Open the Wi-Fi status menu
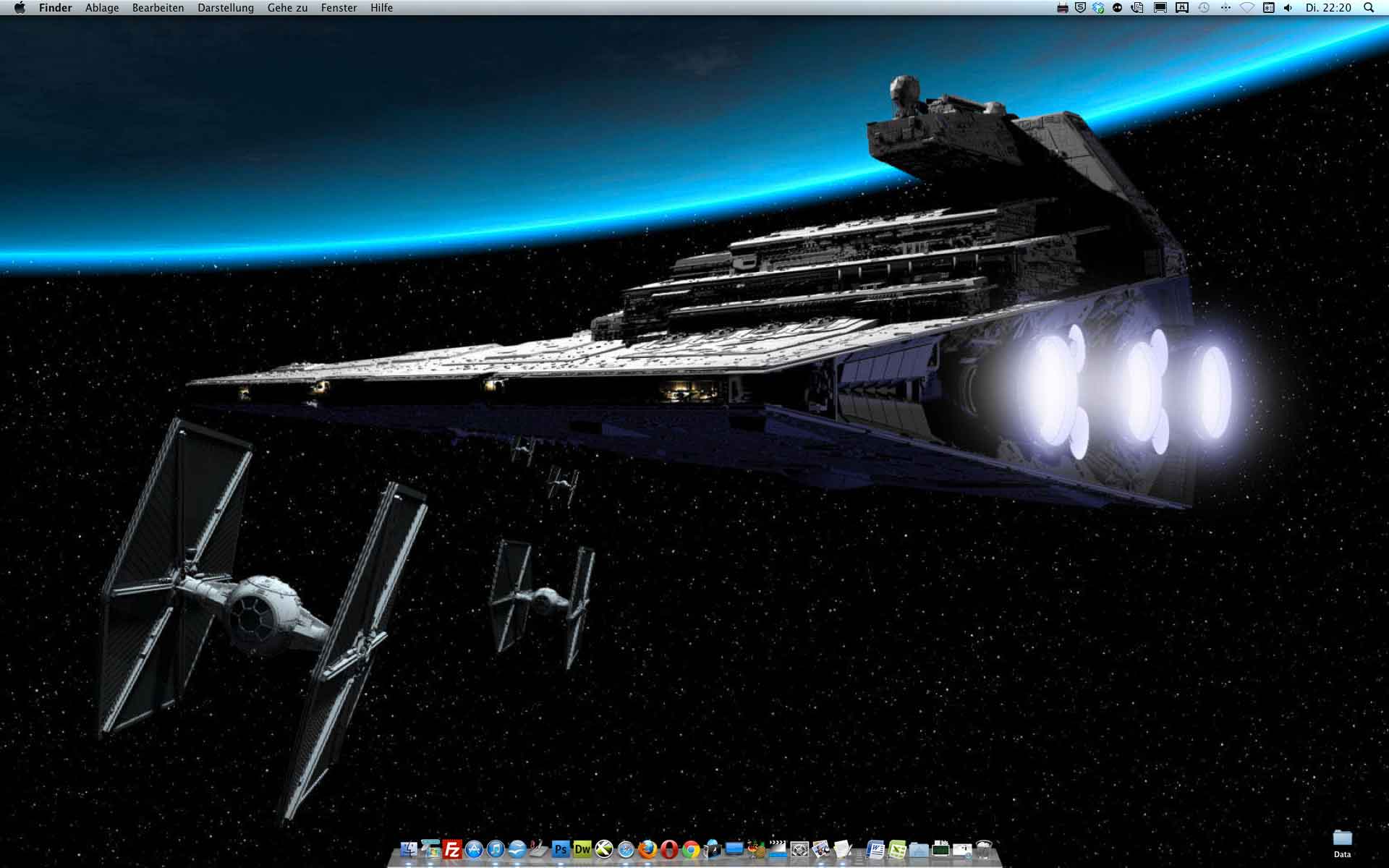Viewport: 1389px width, 868px height. [1246, 7]
